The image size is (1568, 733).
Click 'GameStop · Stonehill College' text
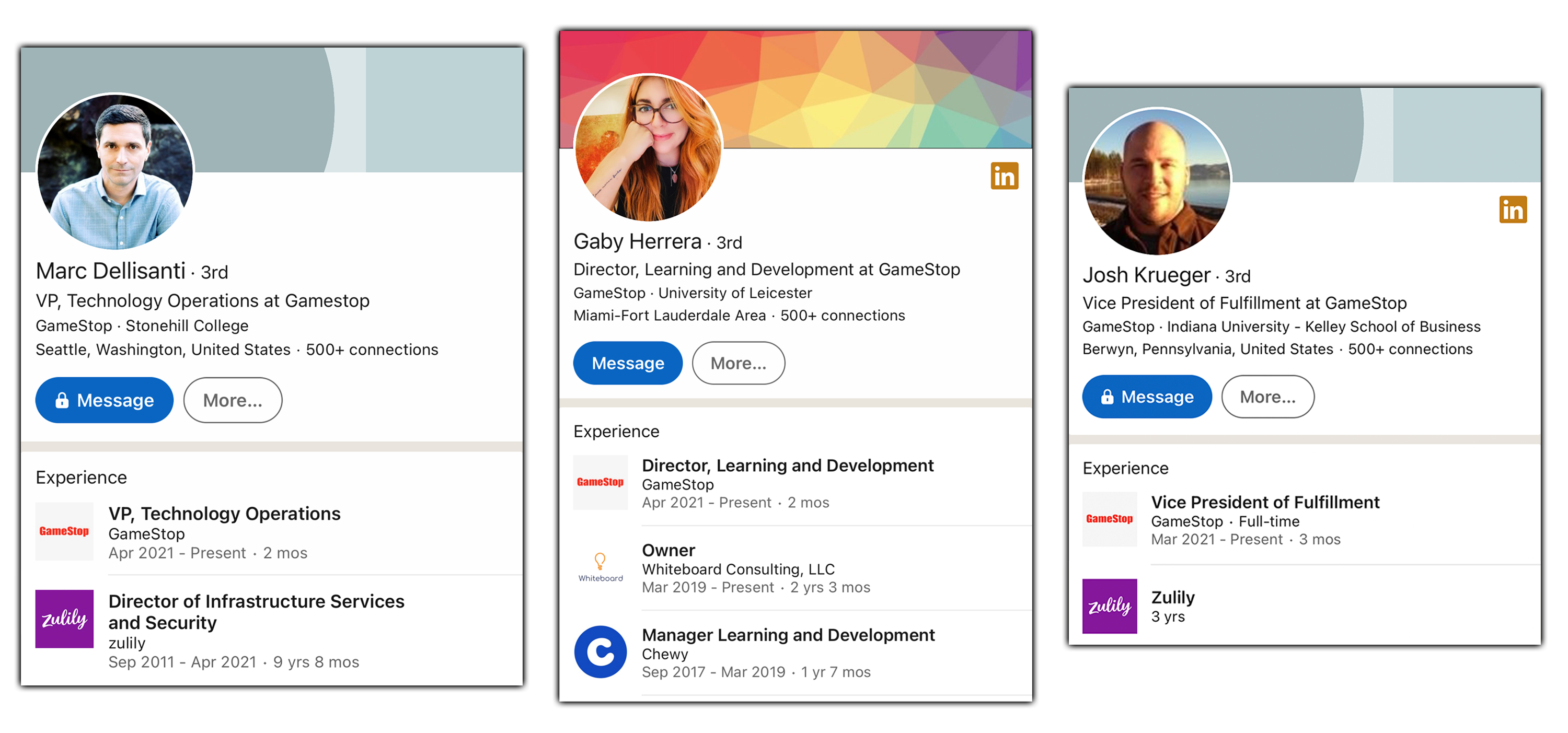click(142, 325)
